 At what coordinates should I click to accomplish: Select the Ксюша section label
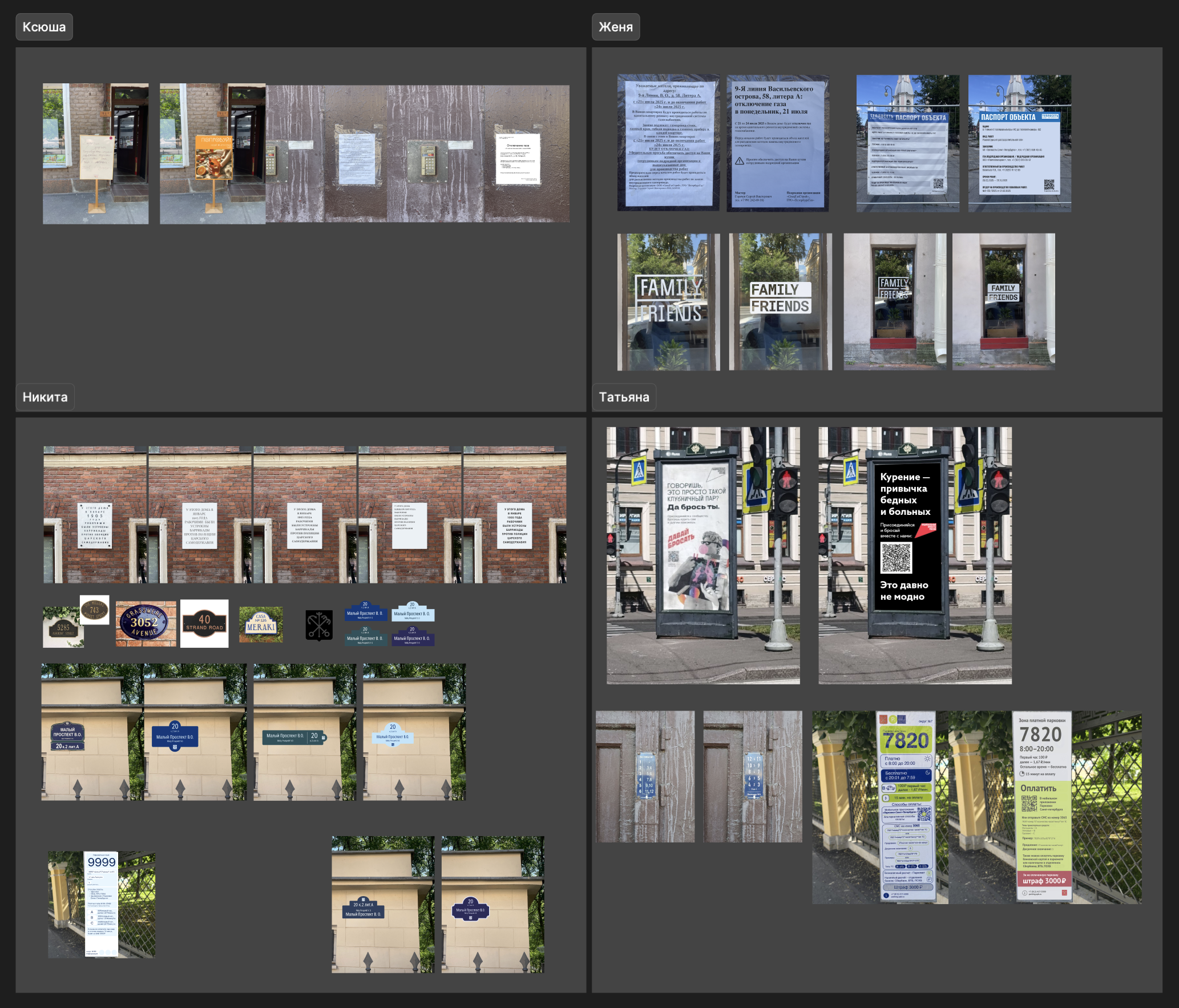(44, 27)
